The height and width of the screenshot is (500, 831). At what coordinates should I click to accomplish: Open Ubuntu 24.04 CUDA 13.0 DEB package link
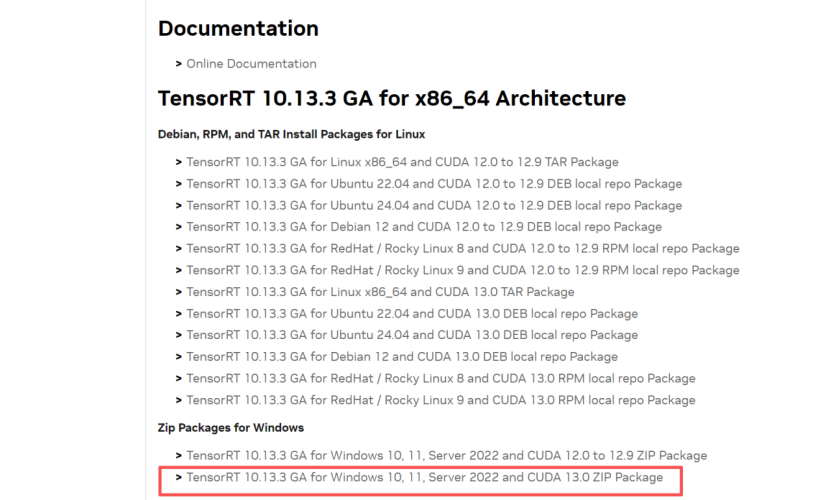[x=412, y=335]
